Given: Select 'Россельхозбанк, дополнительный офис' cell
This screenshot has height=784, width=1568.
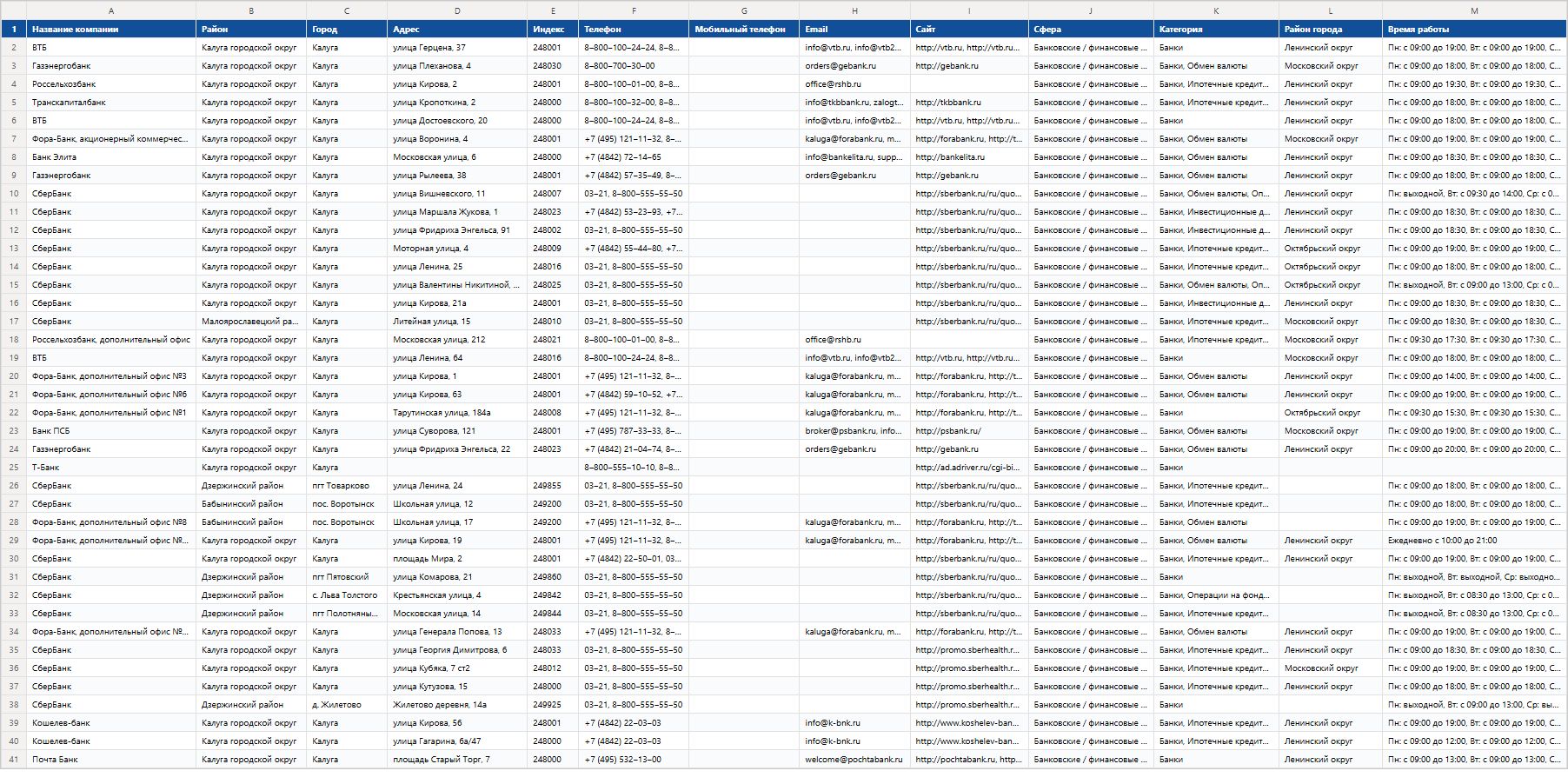Looking at the screenshot, I should point(111,340).
